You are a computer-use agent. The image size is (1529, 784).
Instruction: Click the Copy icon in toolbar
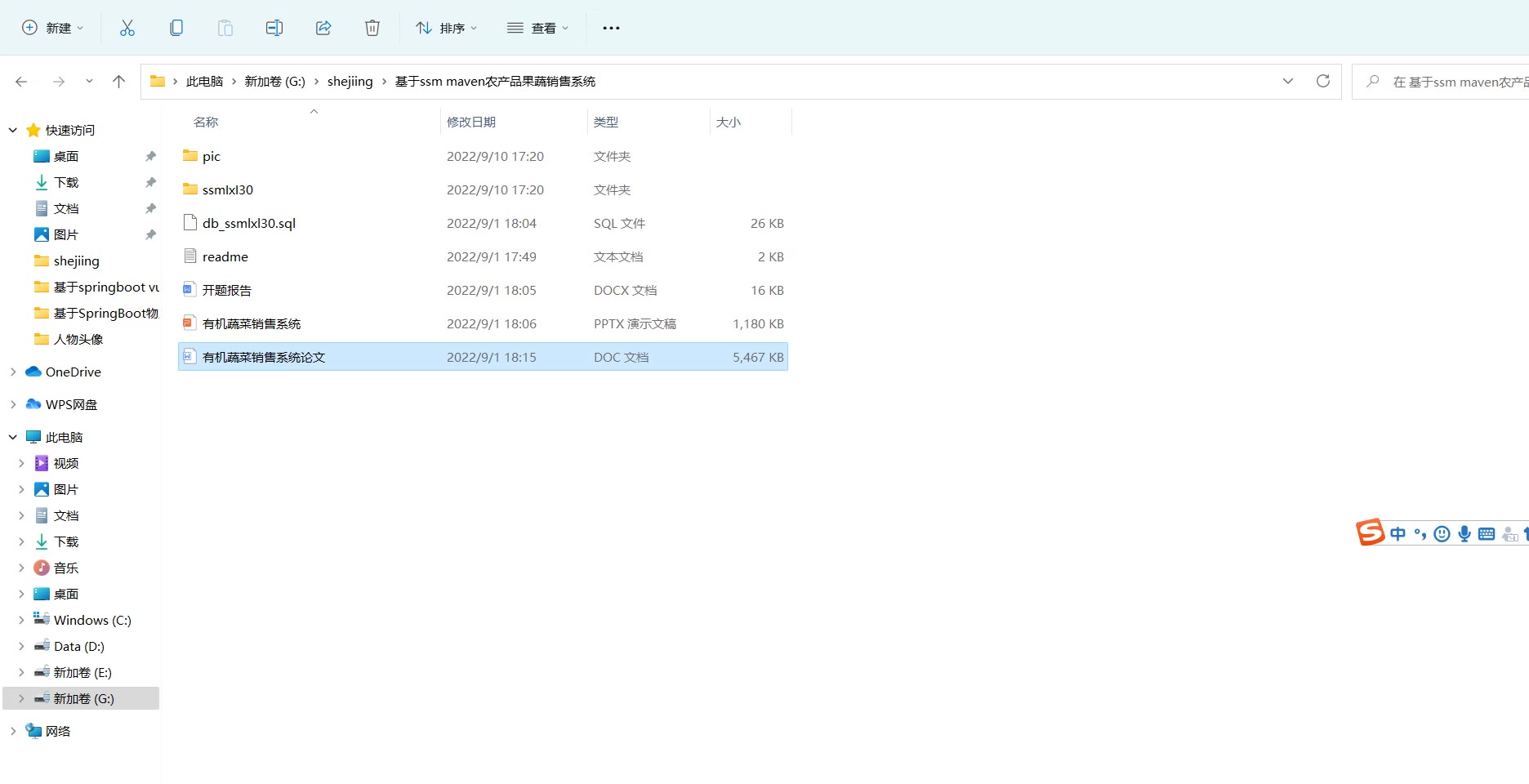[176, 28]
